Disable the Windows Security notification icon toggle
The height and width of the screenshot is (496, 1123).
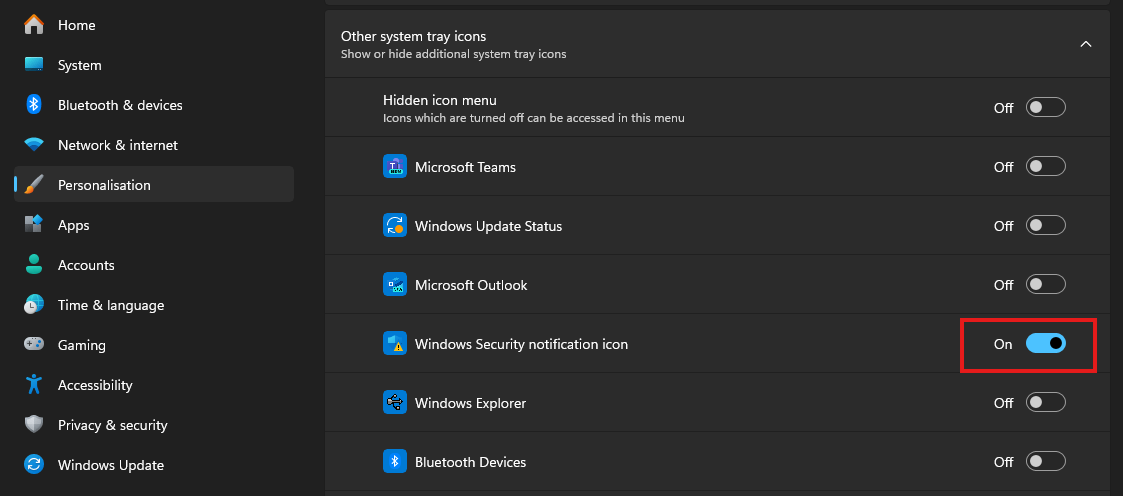pyautogui.click(x=1045, y=344)
